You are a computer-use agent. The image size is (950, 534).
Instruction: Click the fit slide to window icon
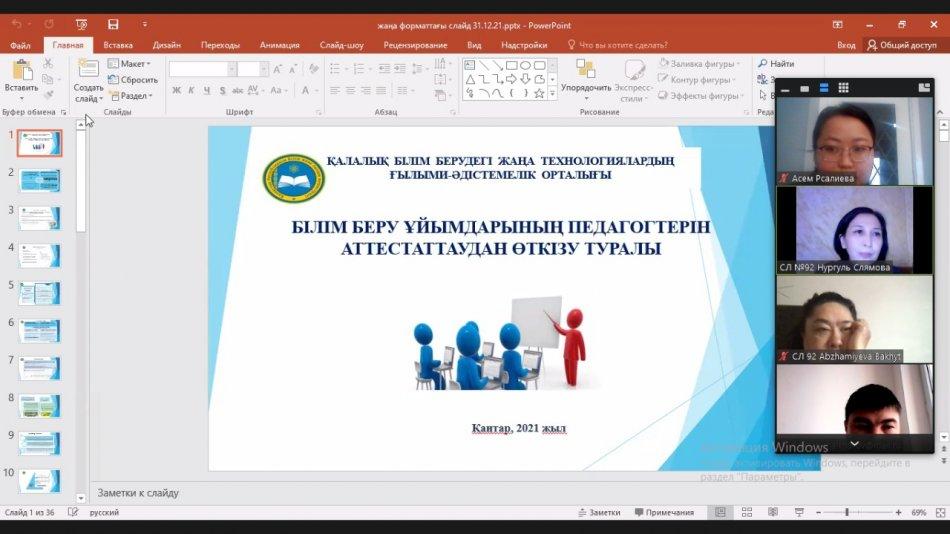940,513
